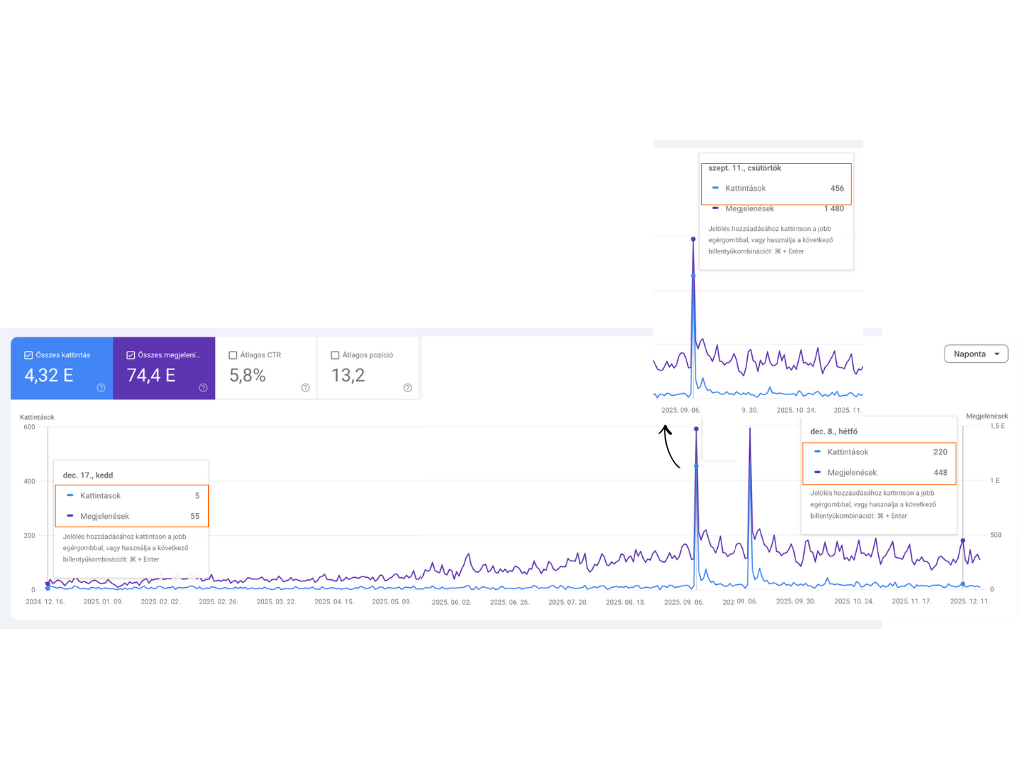This screenshot has height=768, width=1024.
Task: Click the highlighted Kattintások row in dec. 8 tooltip
Action: pos(878,451)
